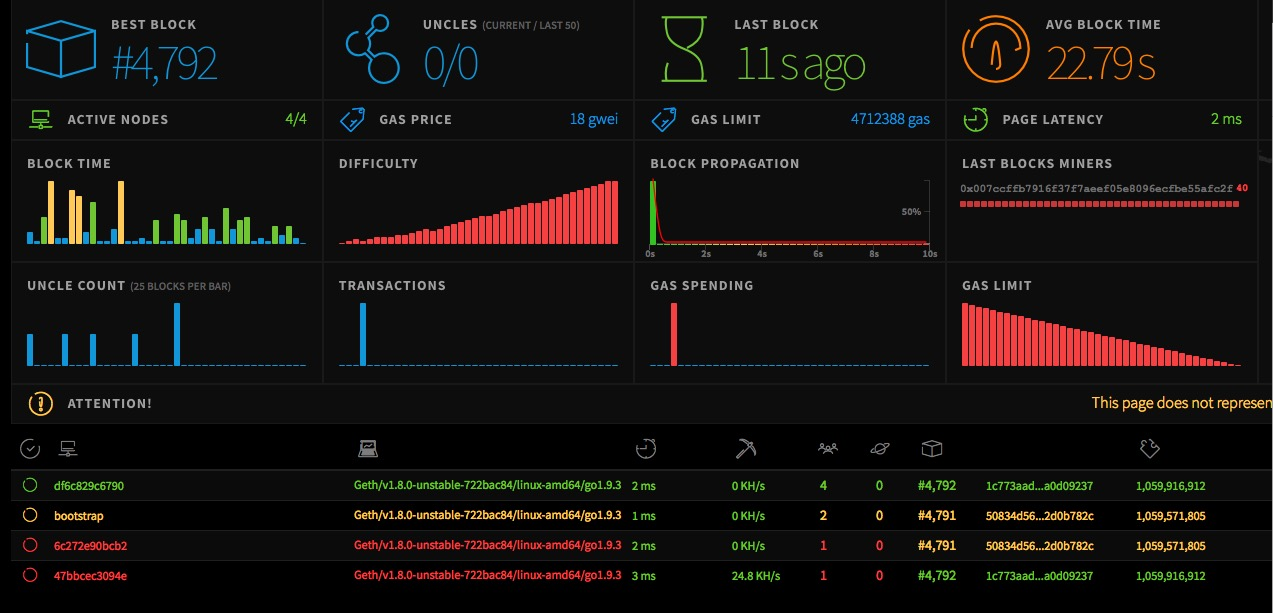The image size is (1273, 613).
Task: Sort by pinned using the checkmark header icon
Action: click(x=30, y=449)
